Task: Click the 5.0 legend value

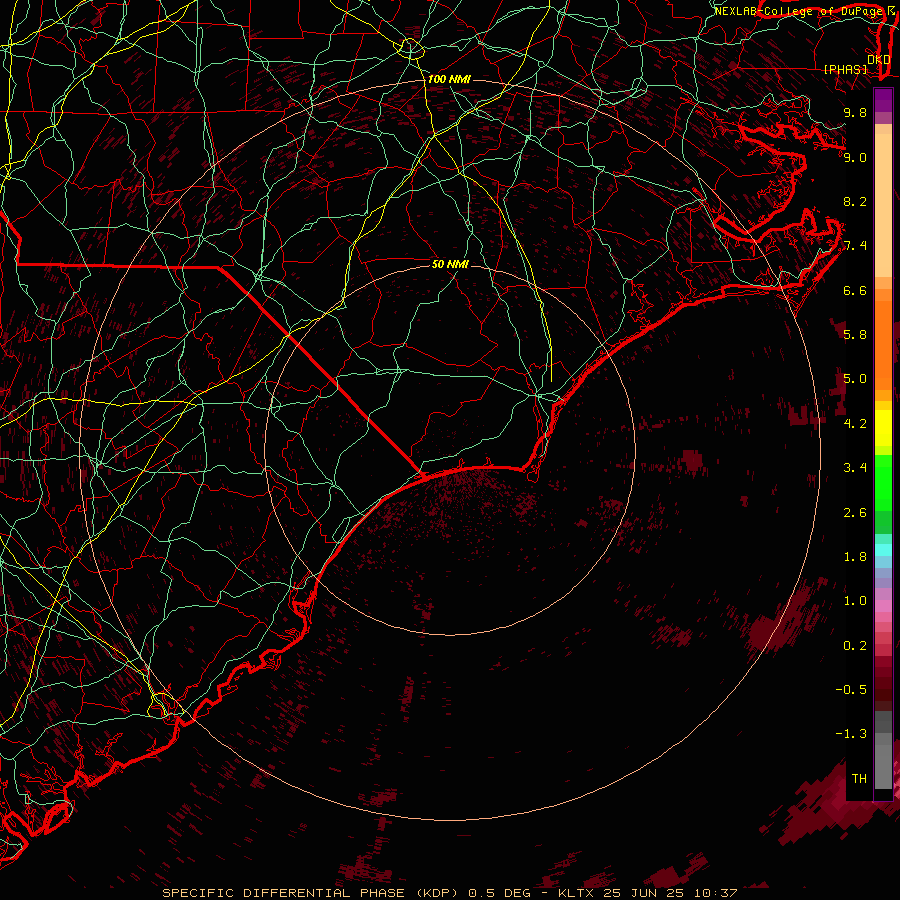Action: pyautogui.click(x=855, y=379)
